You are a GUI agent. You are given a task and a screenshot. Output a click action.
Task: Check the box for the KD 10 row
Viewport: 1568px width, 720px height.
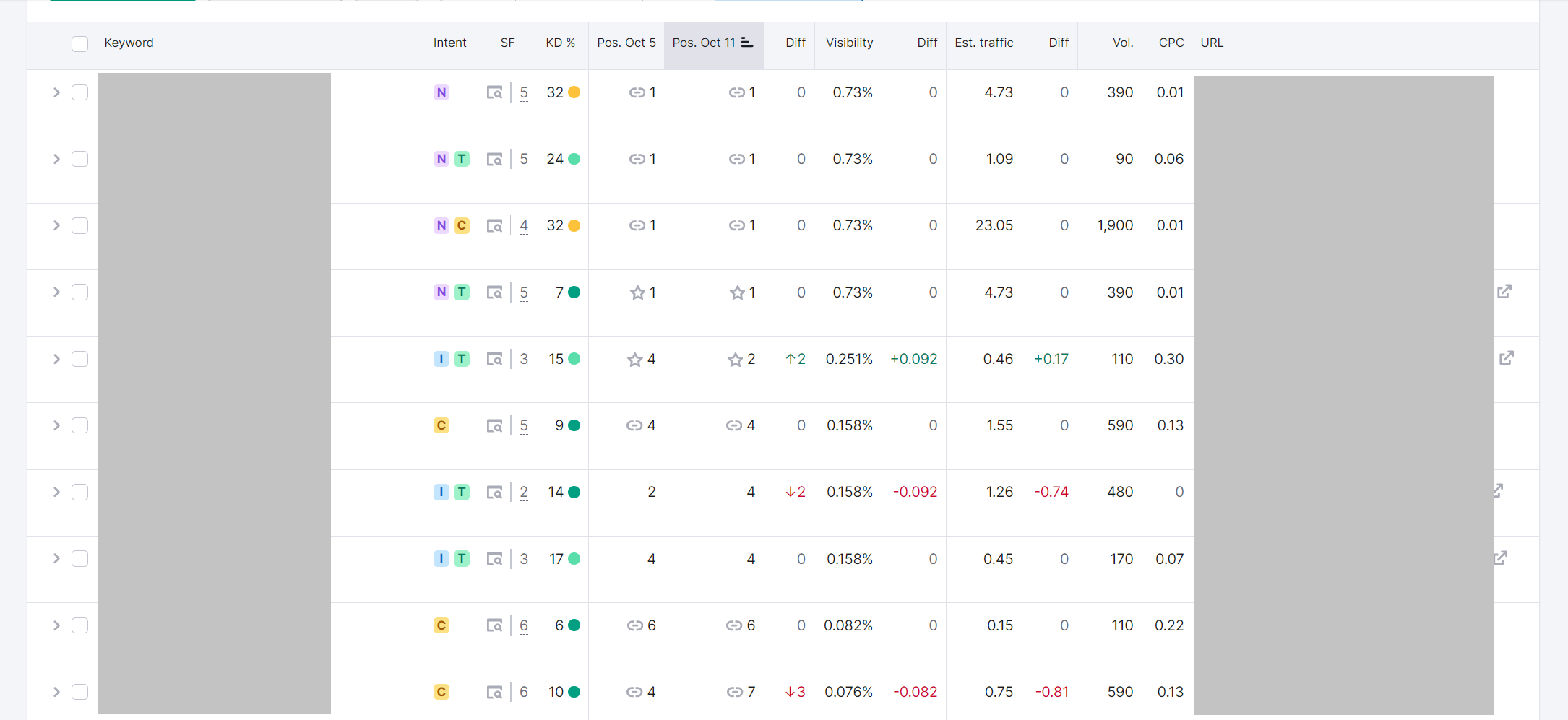80,692
